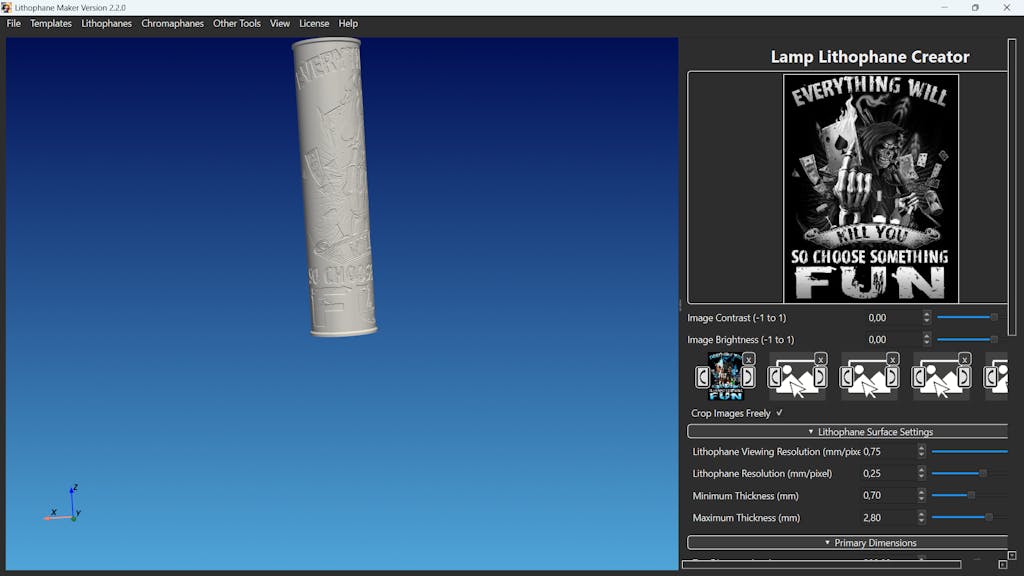Collapse the Primary Dimensions section

coord(847,543)
